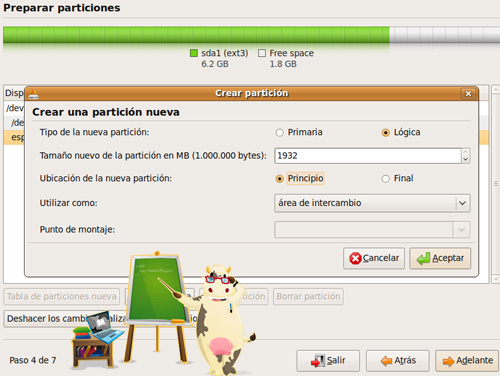Screen dimensions: 500x376
Task: Click the orange left arrow icon on Atrás
Action: click(x=386, y=361)
